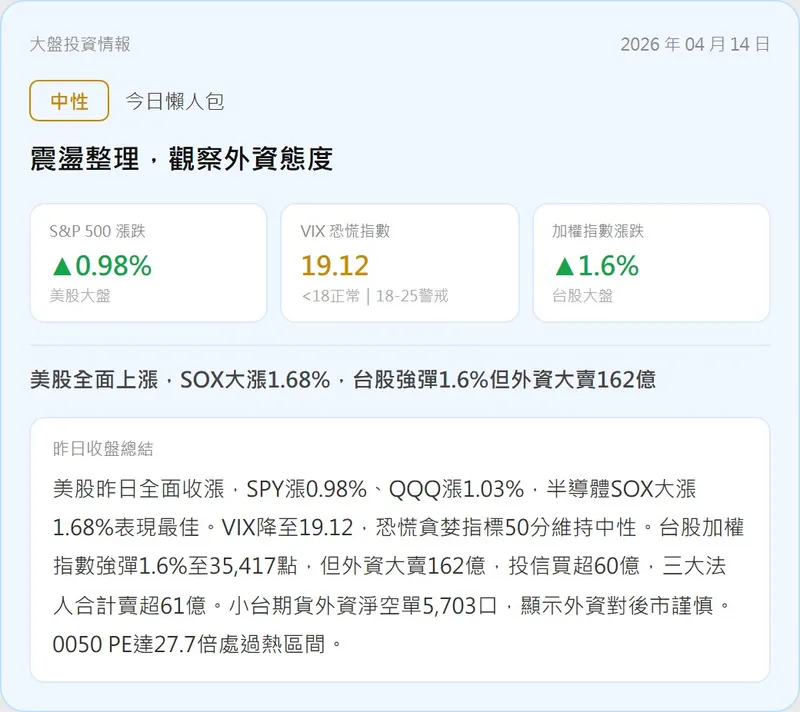This screenshot has width=800, height=712.
Task: Click the VIX value 19.12
Action: [x=335, y=266]
